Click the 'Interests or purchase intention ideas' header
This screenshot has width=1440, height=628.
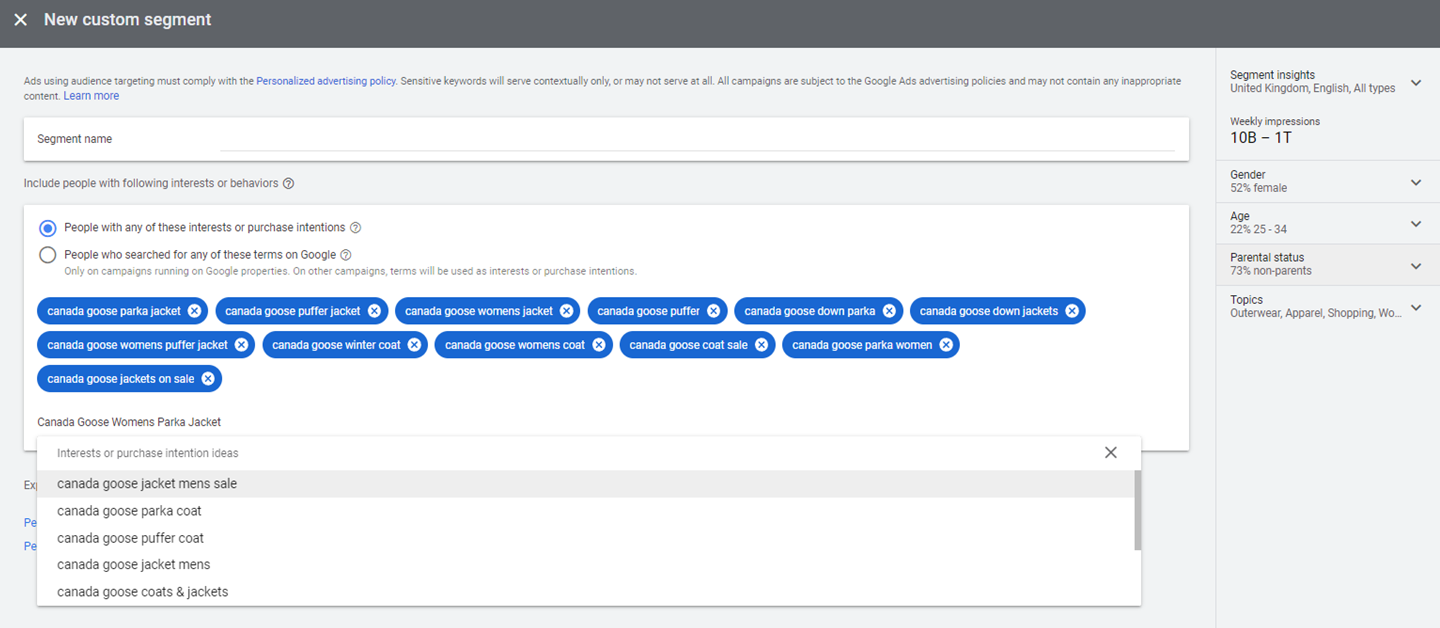click(x=148, y=453)
